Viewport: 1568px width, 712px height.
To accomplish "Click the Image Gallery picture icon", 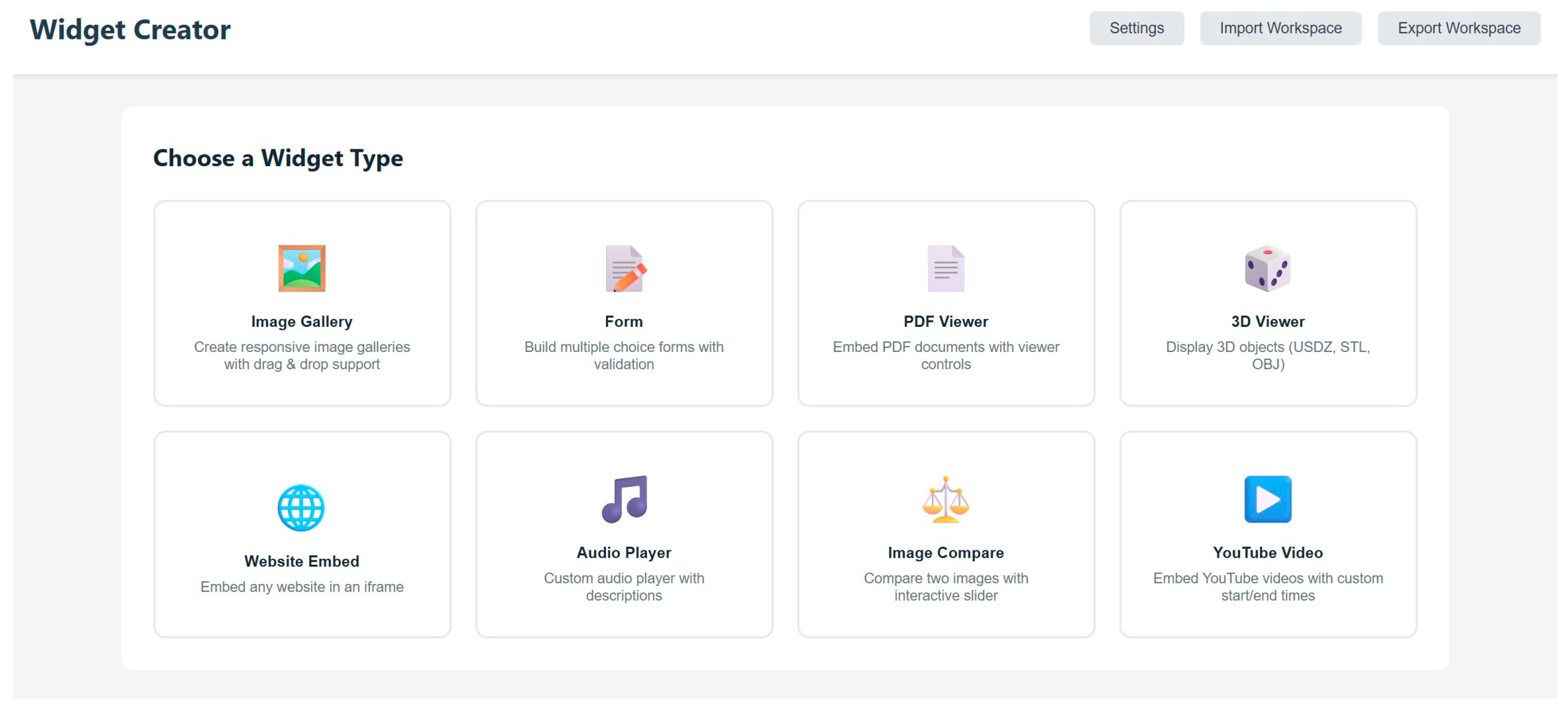I will 302,268.
